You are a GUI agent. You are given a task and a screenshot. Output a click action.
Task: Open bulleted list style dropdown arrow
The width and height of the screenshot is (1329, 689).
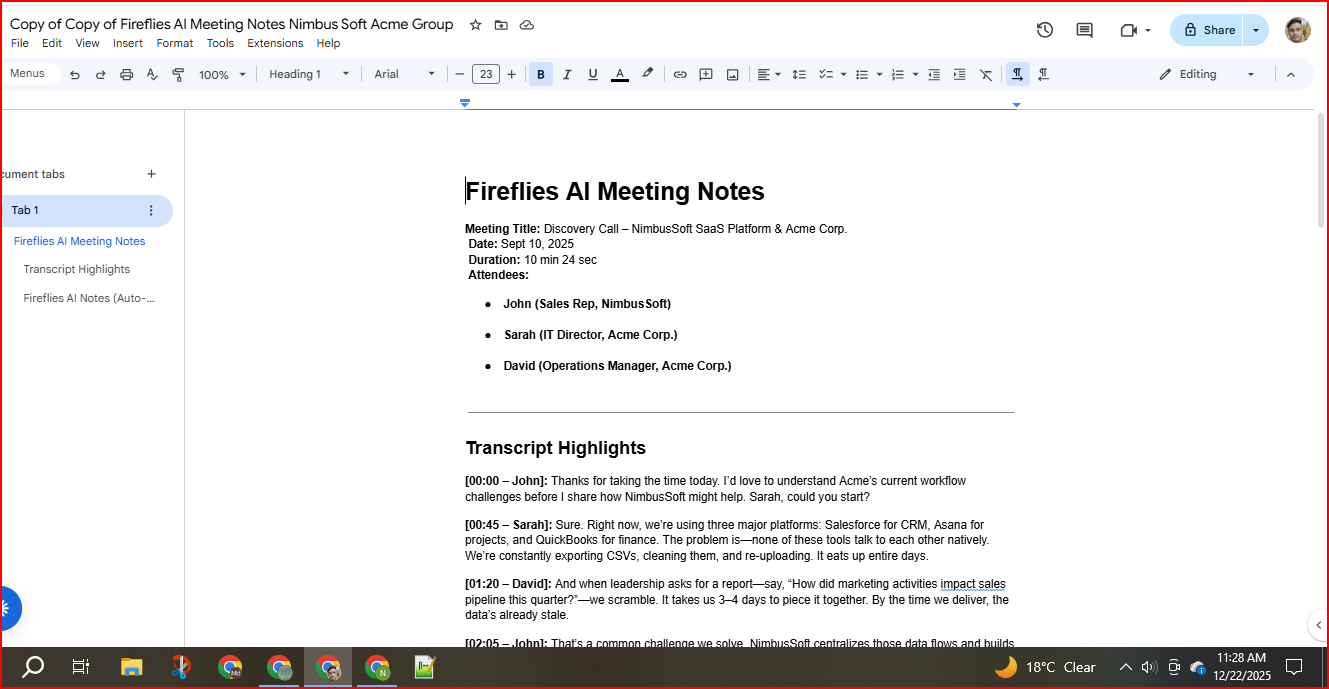tap(879, 74)
